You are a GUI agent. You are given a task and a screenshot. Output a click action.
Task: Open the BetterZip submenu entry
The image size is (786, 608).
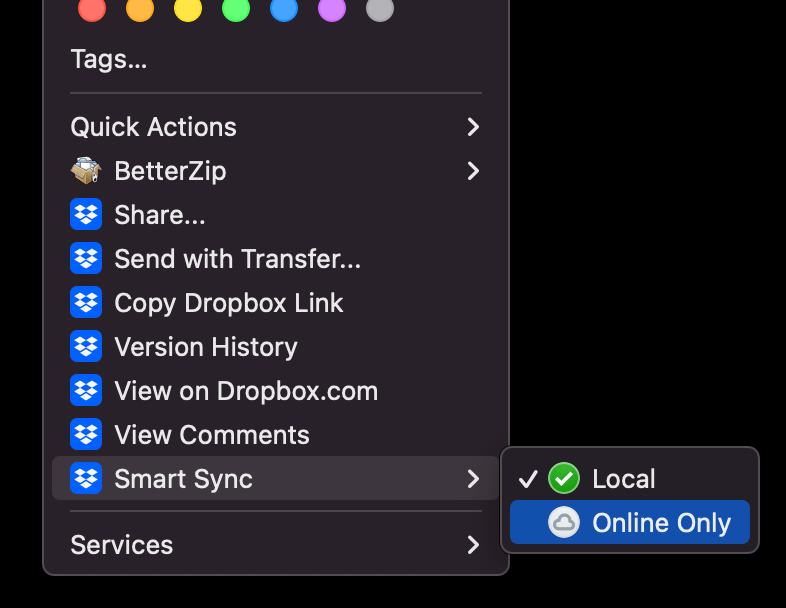pyautogui.click(x=276, y=171)
